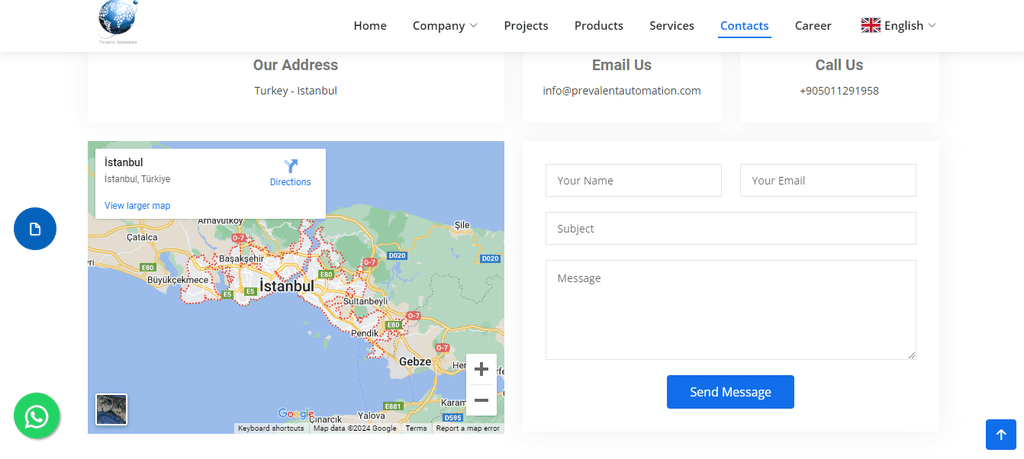Open the English language selector
The width and height of the screenshot is (1024, 459).
coord(898,26)
